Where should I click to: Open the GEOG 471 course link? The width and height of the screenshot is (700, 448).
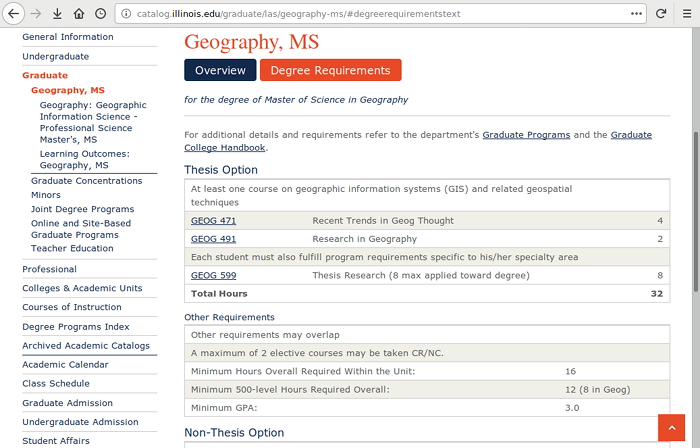213,220
